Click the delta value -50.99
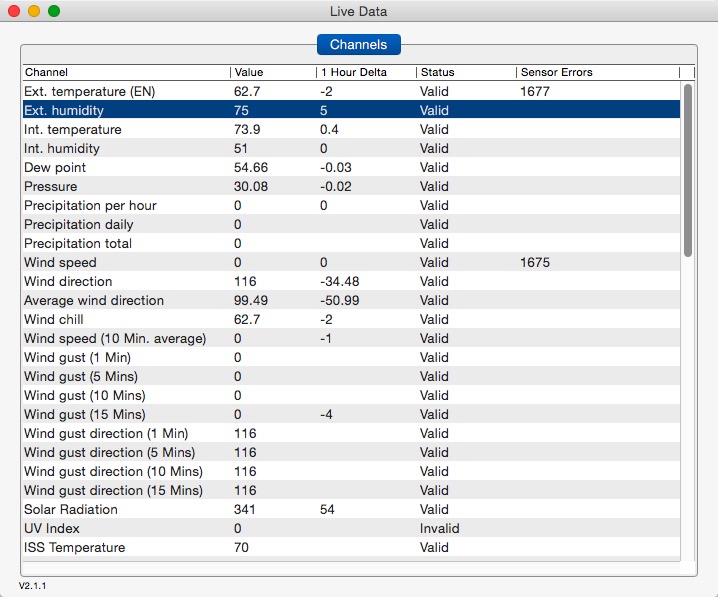 pos(340,300)
